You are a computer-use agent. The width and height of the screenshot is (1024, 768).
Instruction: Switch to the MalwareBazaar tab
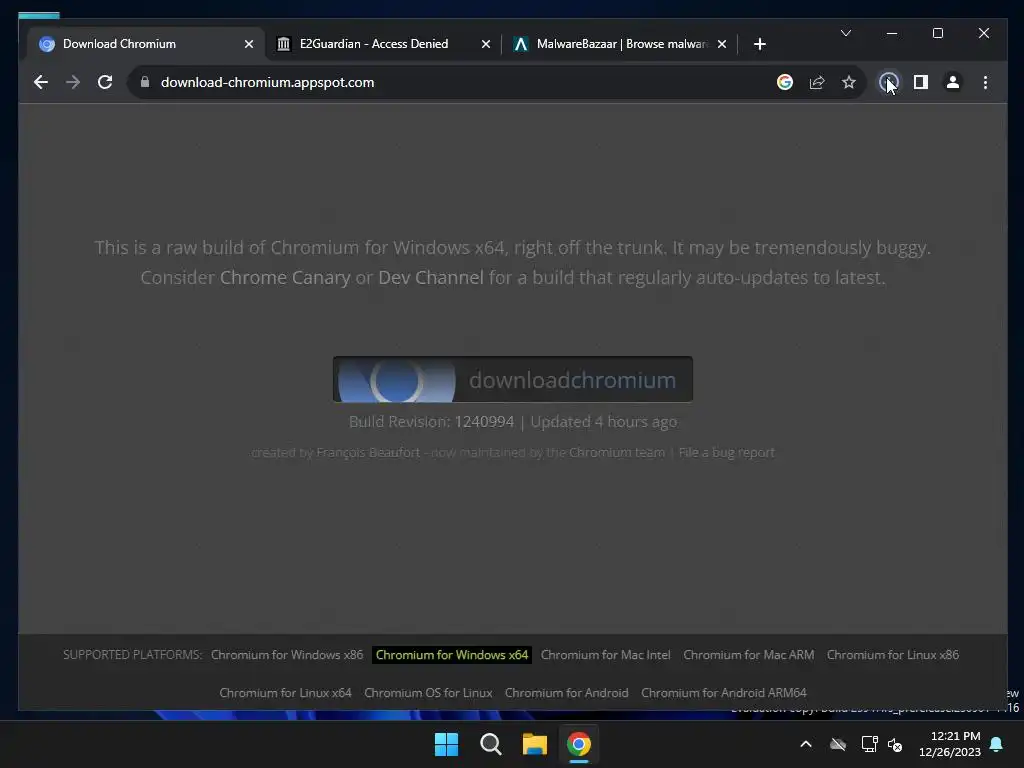pyautogui.click(x=620, y=44)
